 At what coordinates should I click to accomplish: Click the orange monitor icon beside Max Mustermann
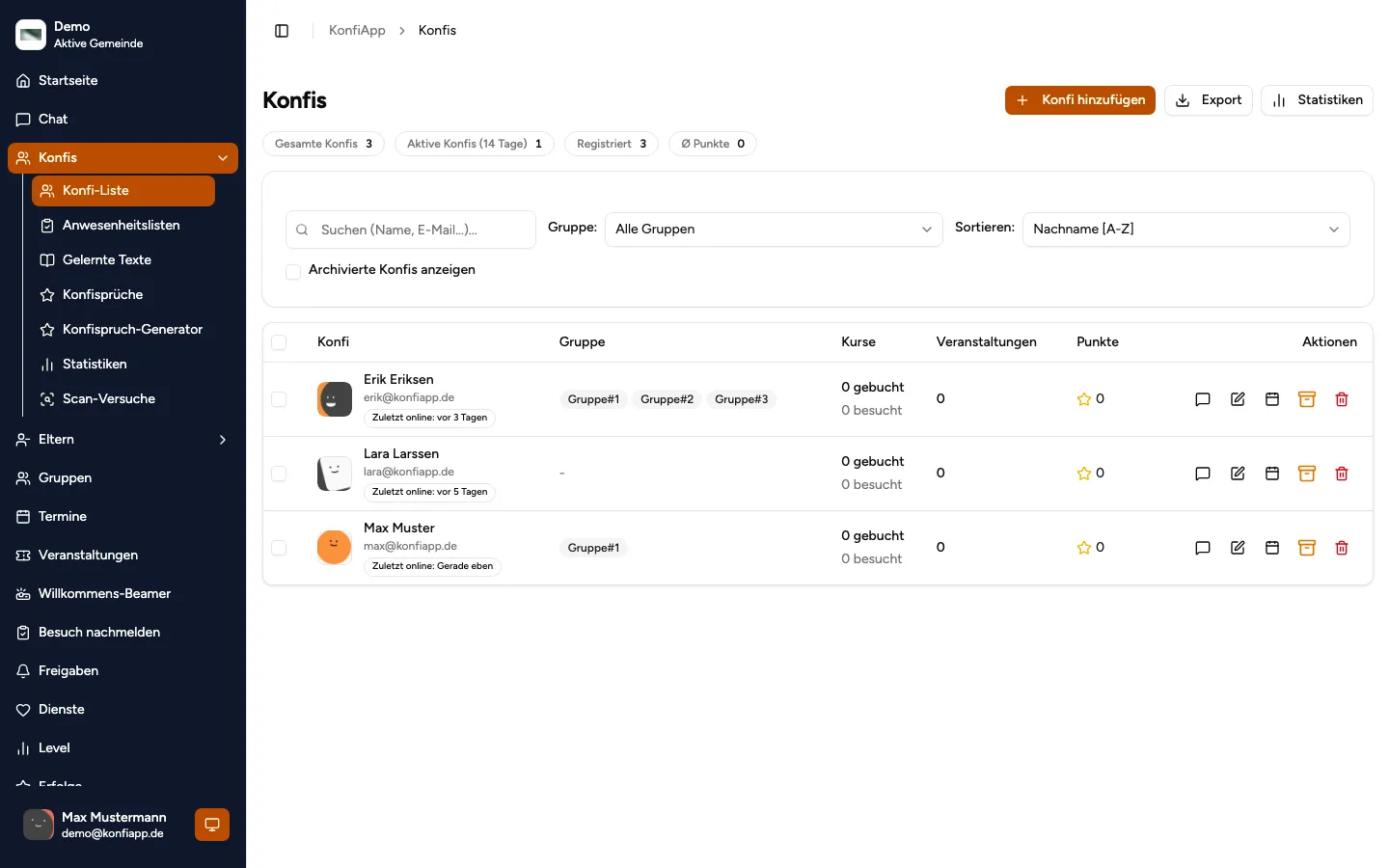pyautogui.click(x=212, y=825)
